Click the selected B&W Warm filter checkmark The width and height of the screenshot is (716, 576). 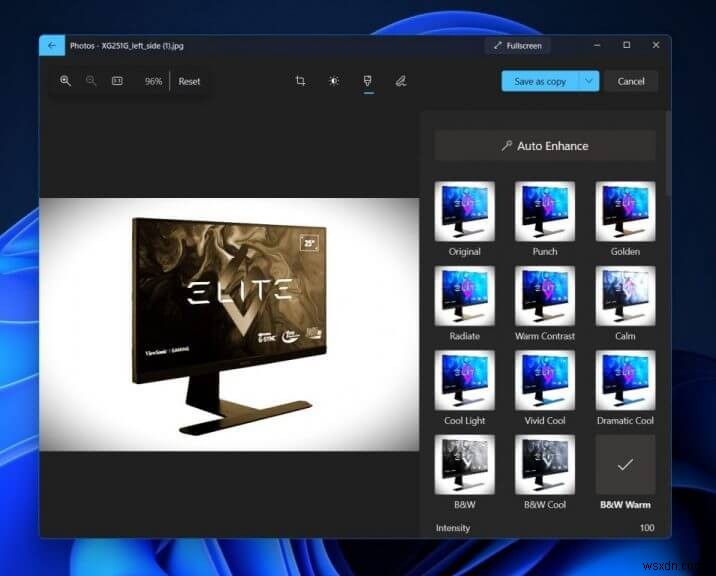pos(625,465)
